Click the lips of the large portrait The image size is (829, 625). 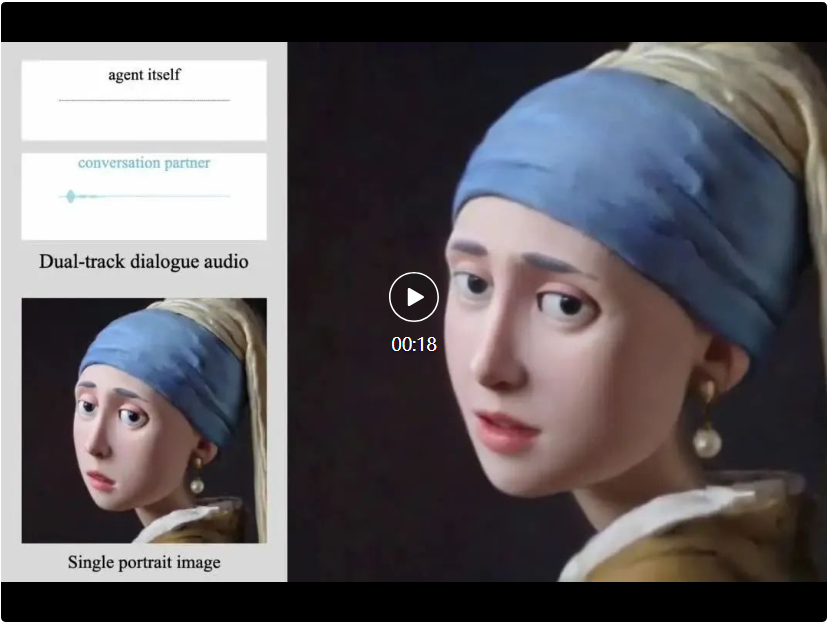tap(506, 430)
